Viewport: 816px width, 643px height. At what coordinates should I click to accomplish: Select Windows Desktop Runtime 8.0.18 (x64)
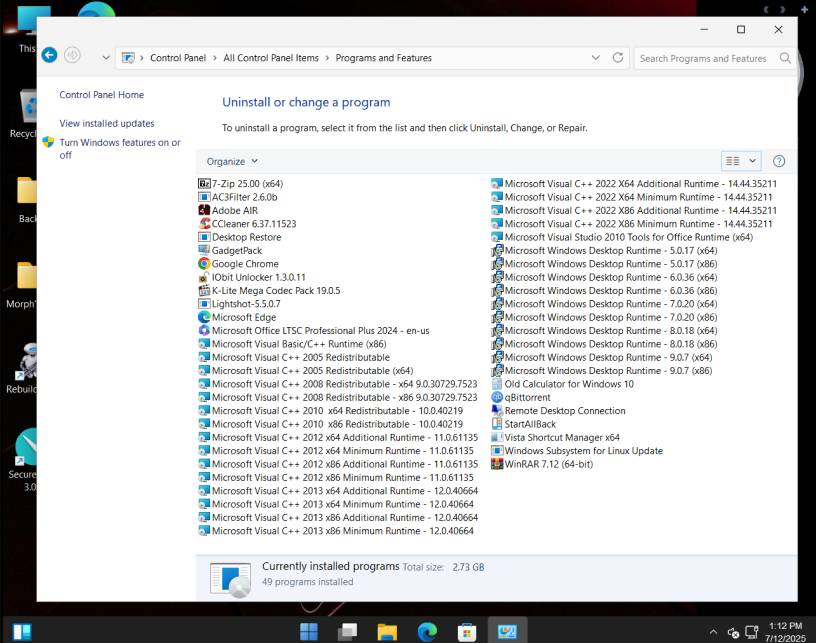tap(604, 330)
